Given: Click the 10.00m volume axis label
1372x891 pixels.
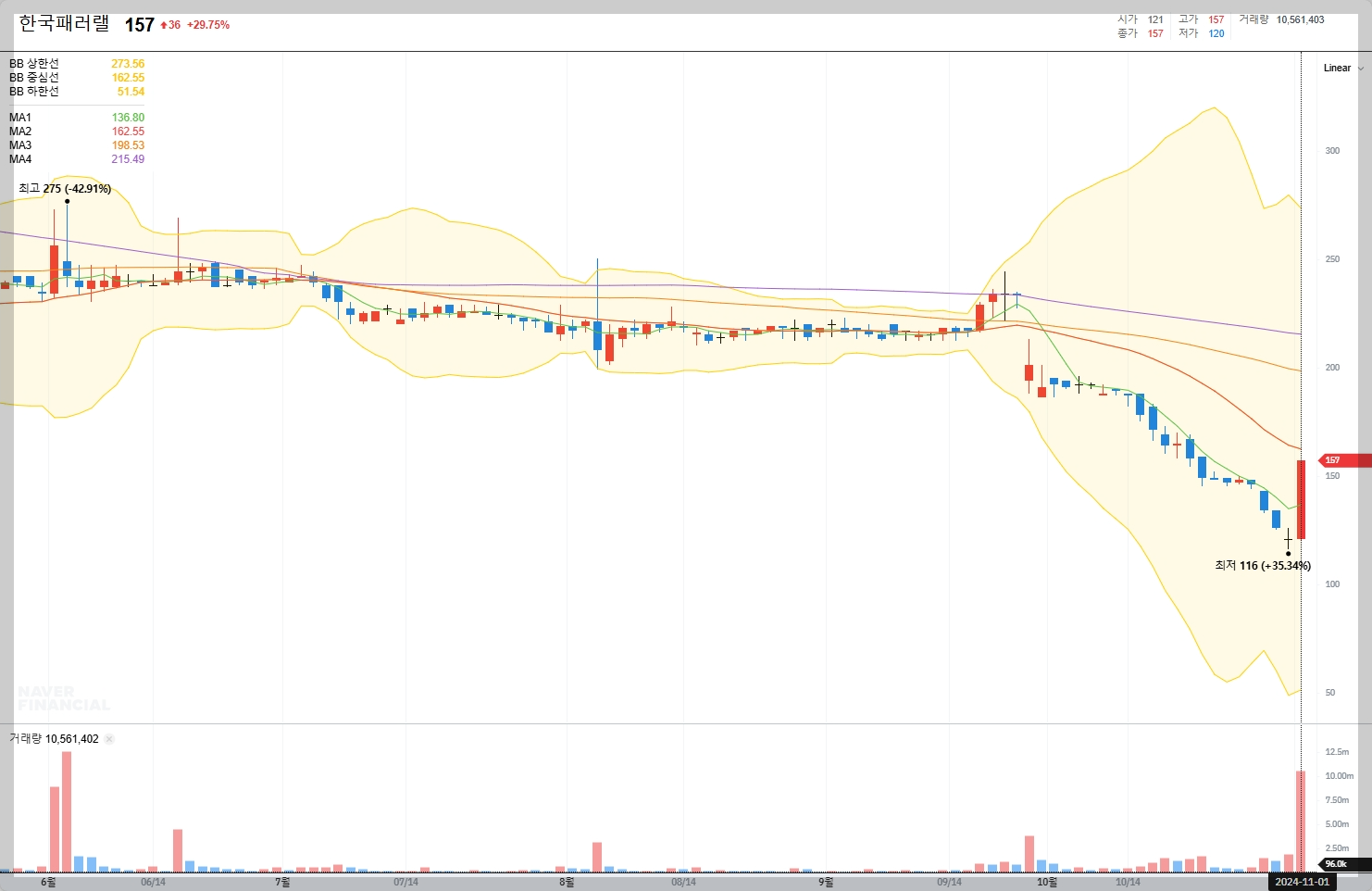Looking at the screenshot, I should [1340, 776].
